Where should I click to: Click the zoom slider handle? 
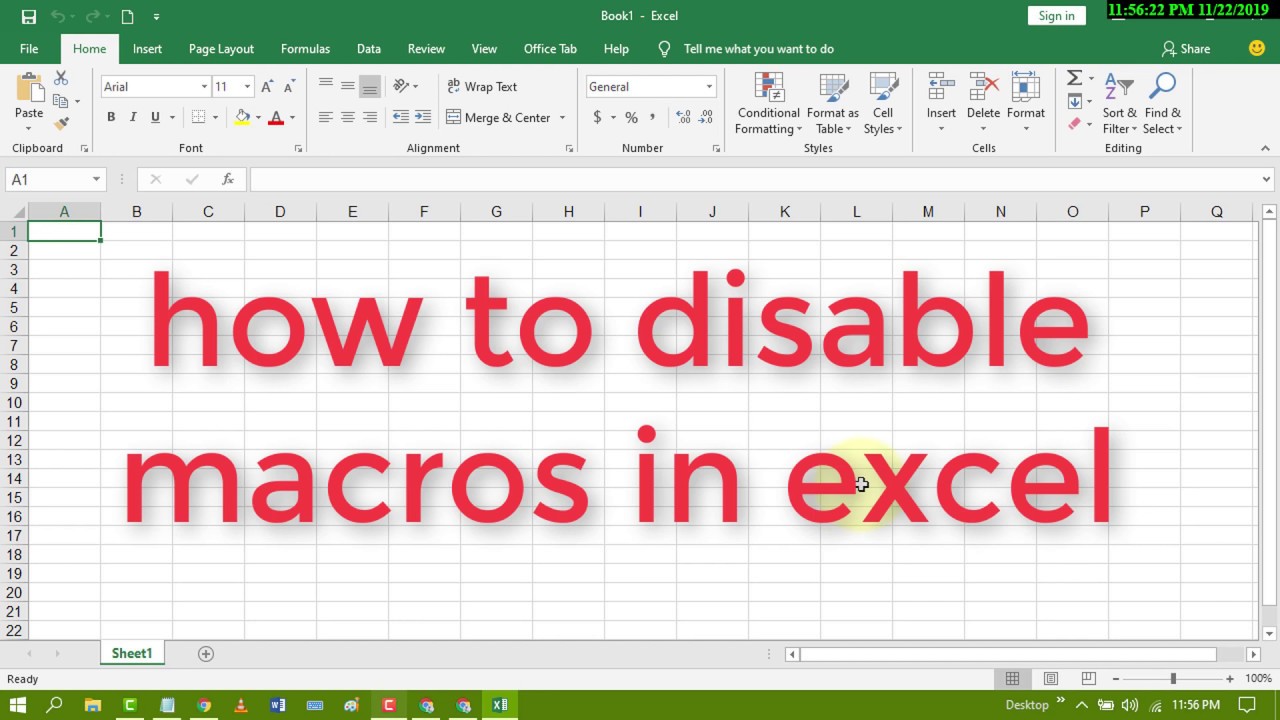tap(1173, 679)
